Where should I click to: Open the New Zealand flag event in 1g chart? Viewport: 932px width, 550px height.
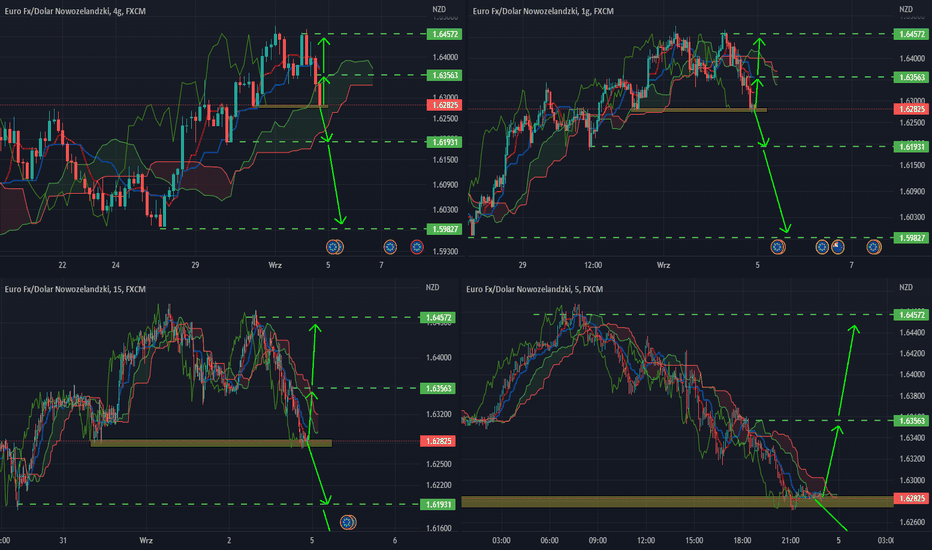[x=837, y=246]
